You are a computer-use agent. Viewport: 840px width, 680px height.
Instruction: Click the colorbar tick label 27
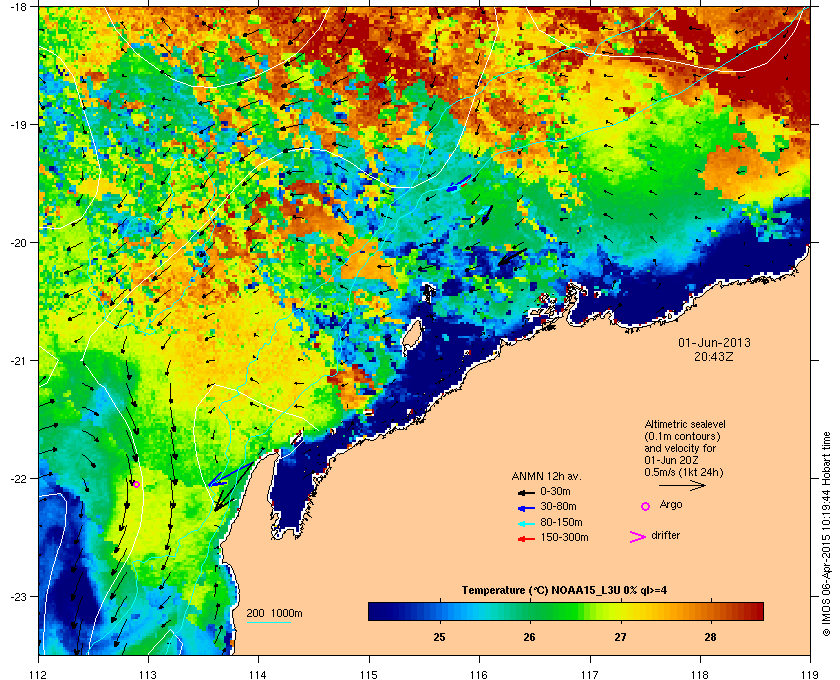tap(620, 637)
